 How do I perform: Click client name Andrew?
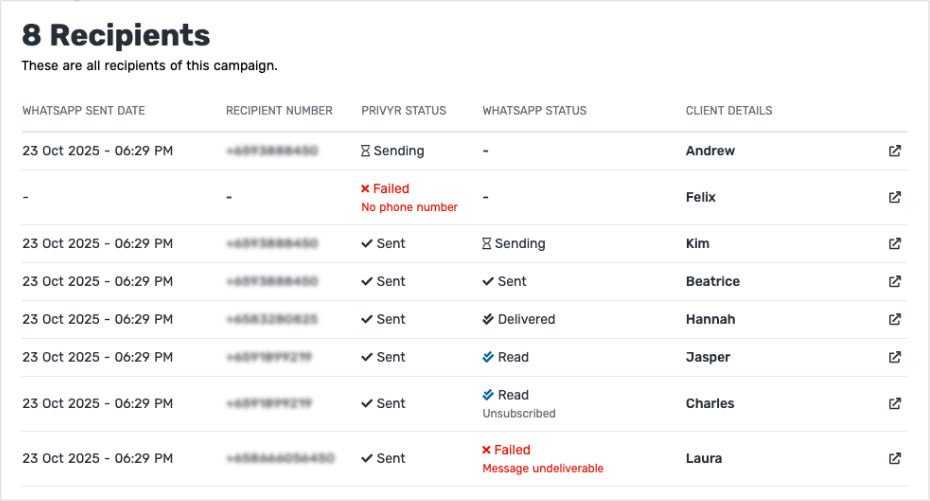tap(710, 151)
